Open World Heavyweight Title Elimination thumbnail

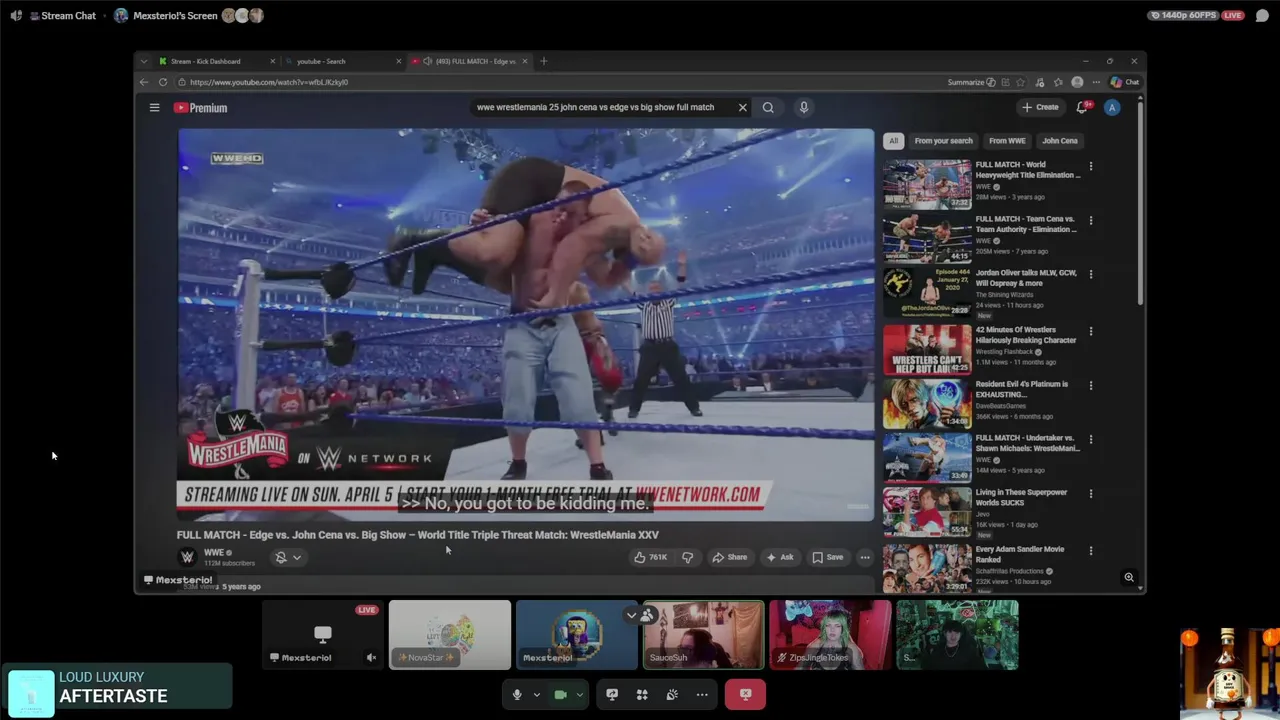927,184
